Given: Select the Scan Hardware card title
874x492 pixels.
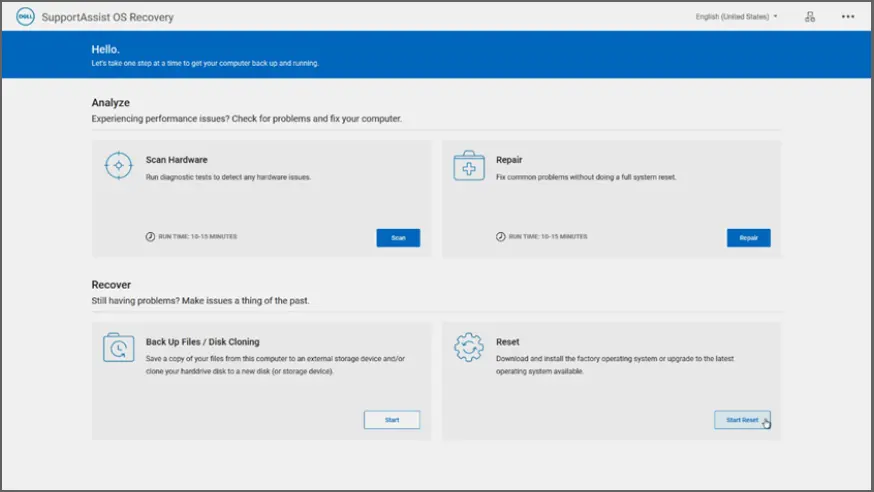Looking at the screenshot, I should (176, 160).
